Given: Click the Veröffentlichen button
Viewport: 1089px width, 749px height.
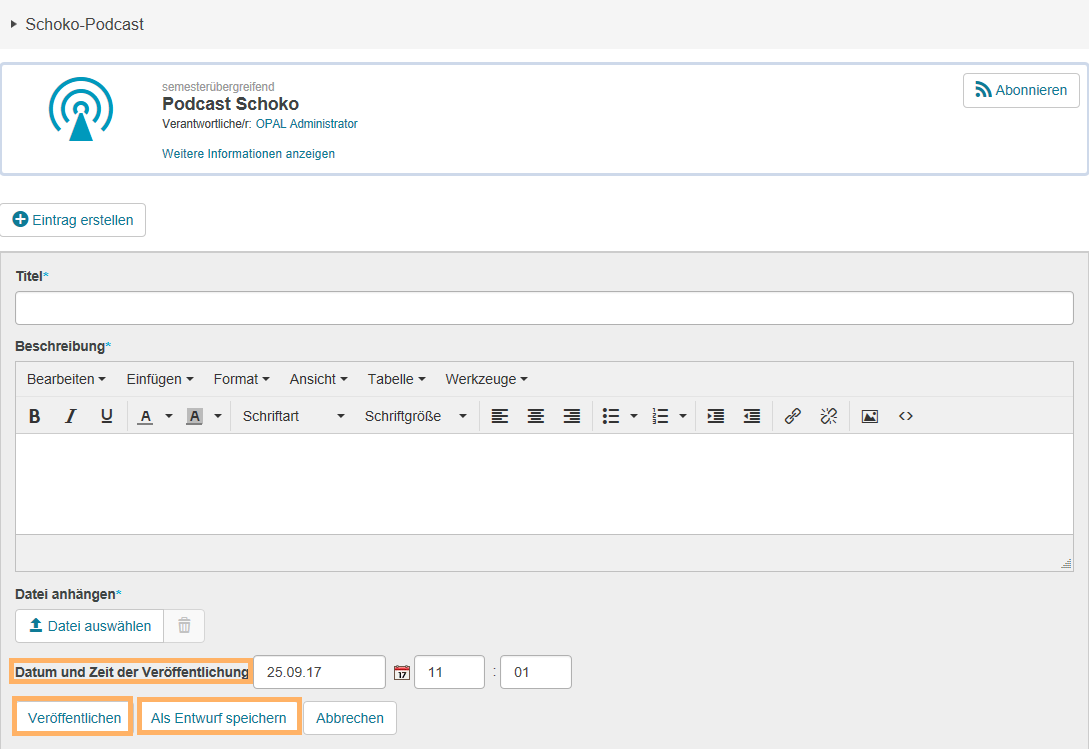Looking at the screenshot, I should click(x=74, y=718).
